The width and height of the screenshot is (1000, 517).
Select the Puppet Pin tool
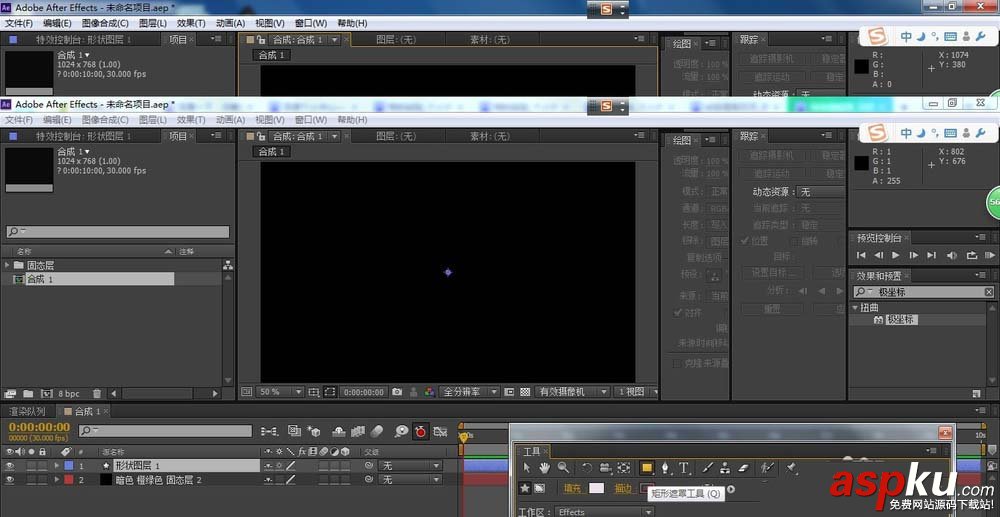click(791, 468)
